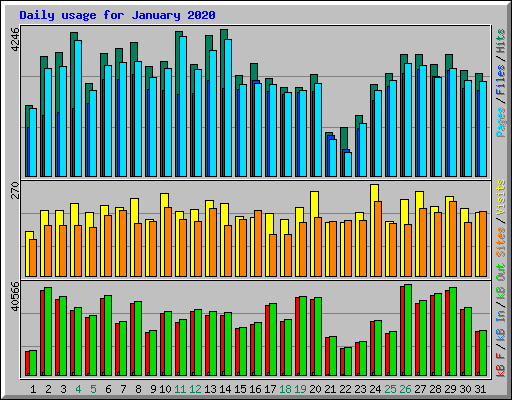Click day label 3 on the axis
The width and height of the screenshot is (512, 400).
[63, 389]
